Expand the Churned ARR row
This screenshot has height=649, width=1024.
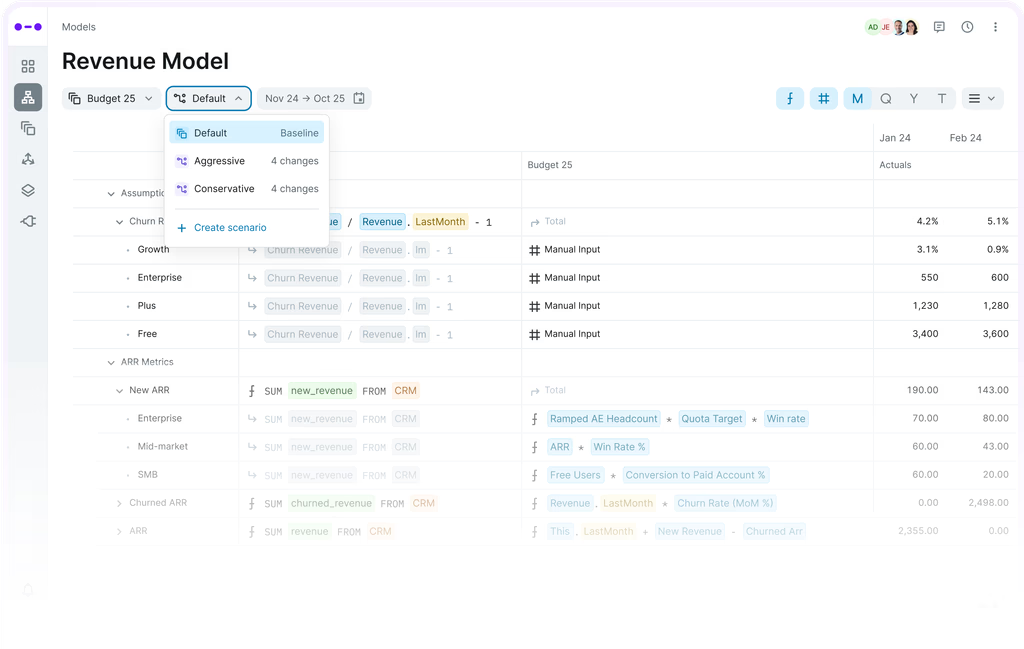(x=119, y=503)
